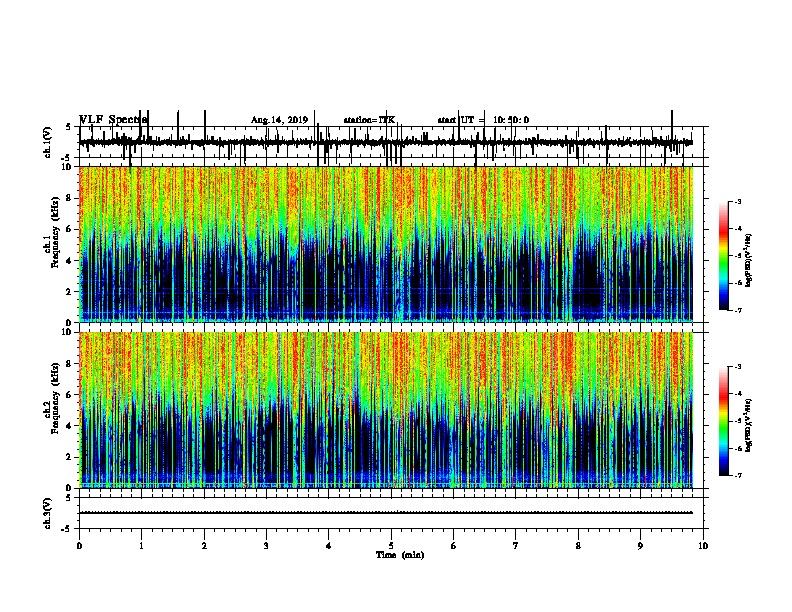This screenshot has width=792, height=612.
Task: Click the "start UT = 10:50:0" header text
Action: 483,120
